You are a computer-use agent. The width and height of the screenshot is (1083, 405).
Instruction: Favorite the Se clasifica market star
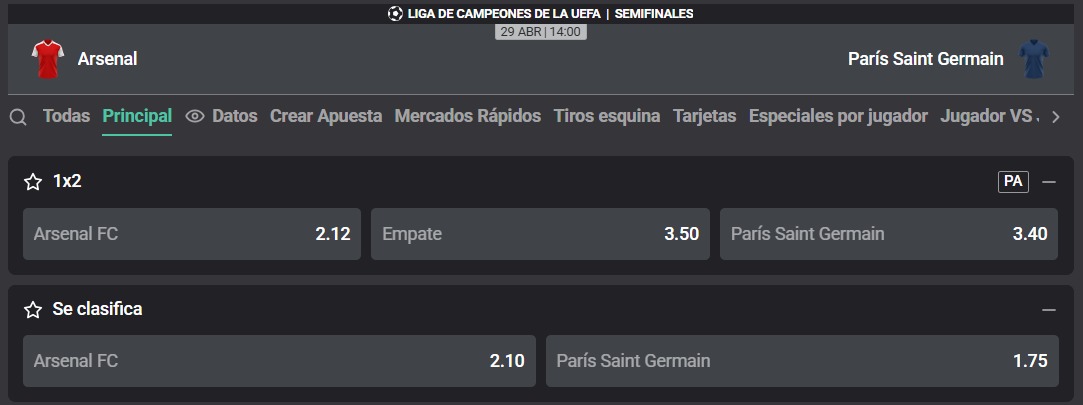tap(33, 309)
